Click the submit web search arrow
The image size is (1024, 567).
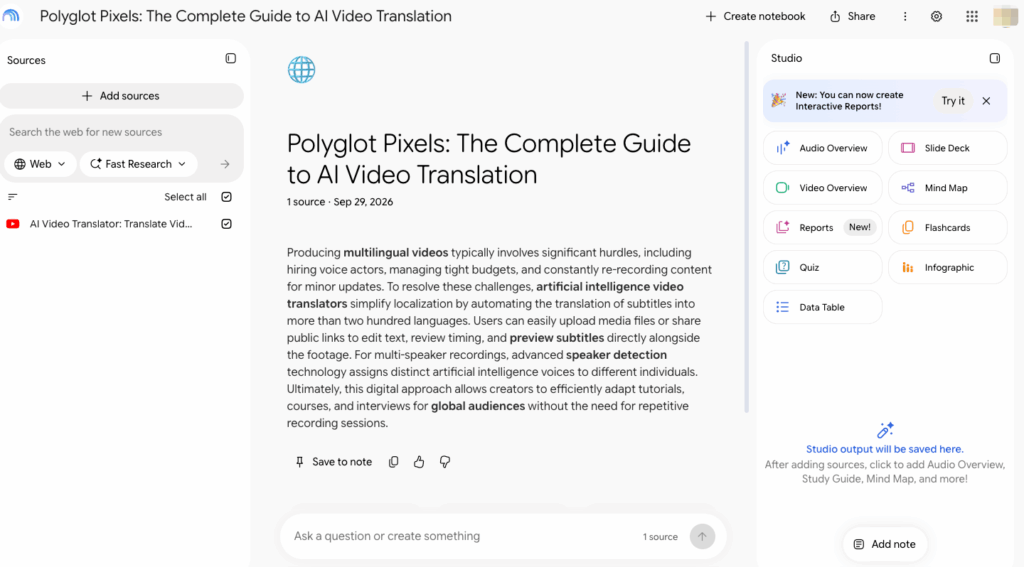225,164
